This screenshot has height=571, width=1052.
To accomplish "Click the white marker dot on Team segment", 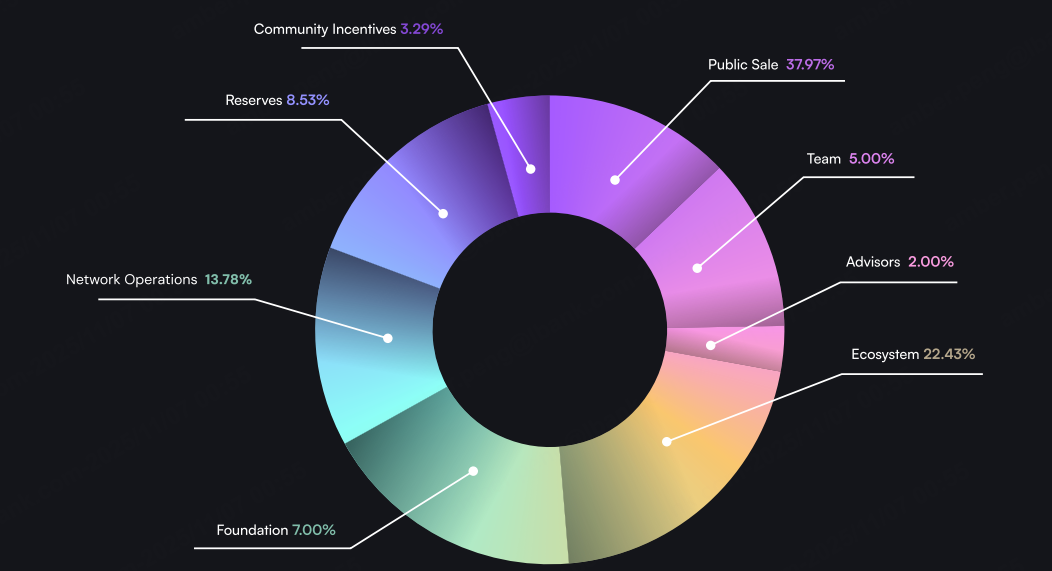I will (x=697, y=268).
